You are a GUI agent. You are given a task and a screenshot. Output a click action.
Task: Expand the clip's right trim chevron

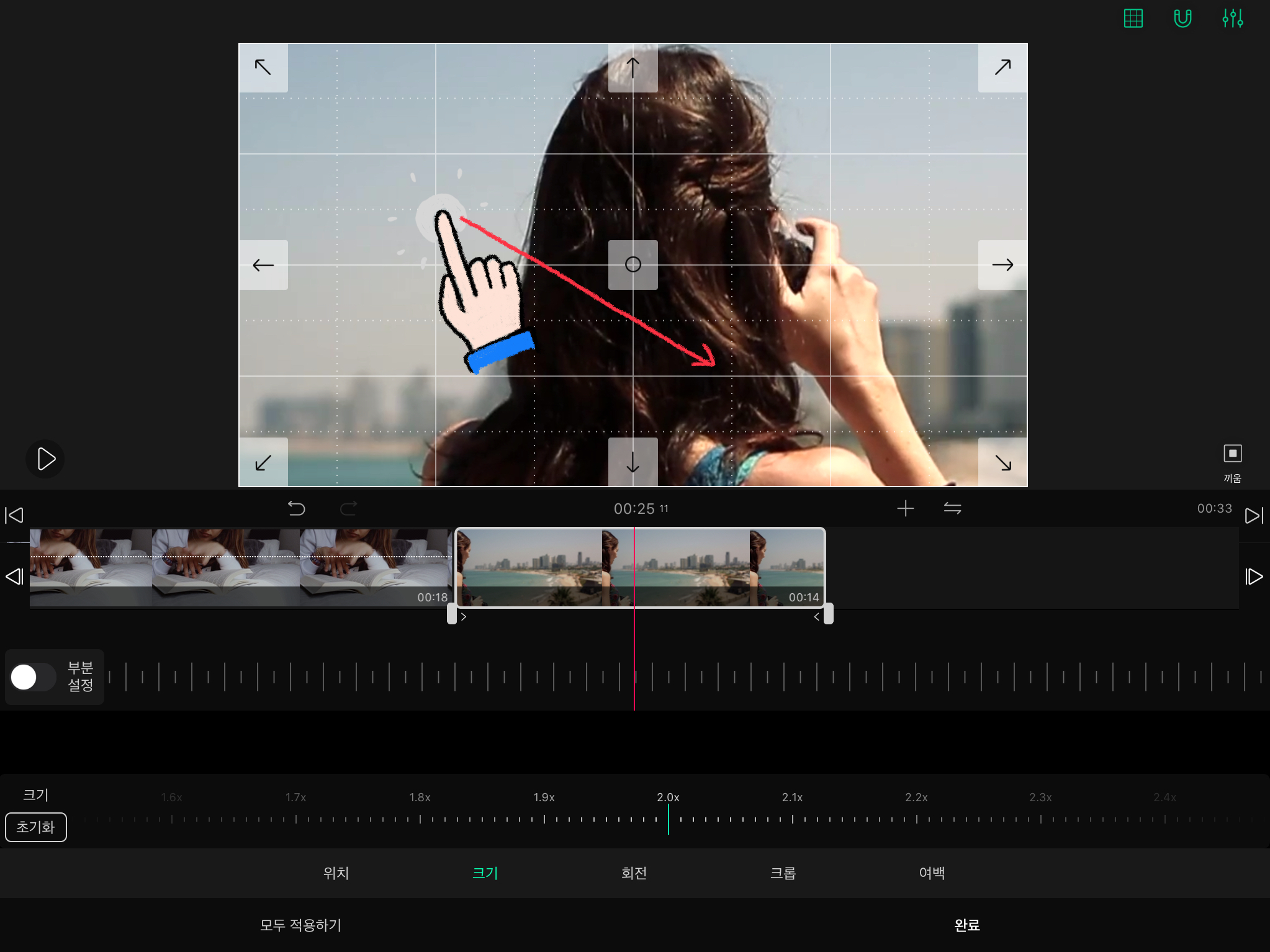[816, 617]
